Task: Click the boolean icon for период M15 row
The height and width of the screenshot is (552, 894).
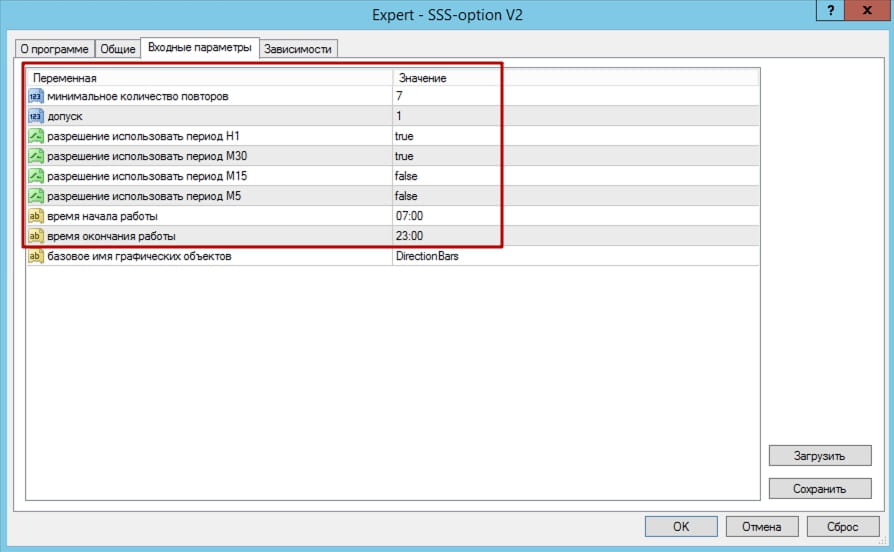Action: click(x=36, y=176)
